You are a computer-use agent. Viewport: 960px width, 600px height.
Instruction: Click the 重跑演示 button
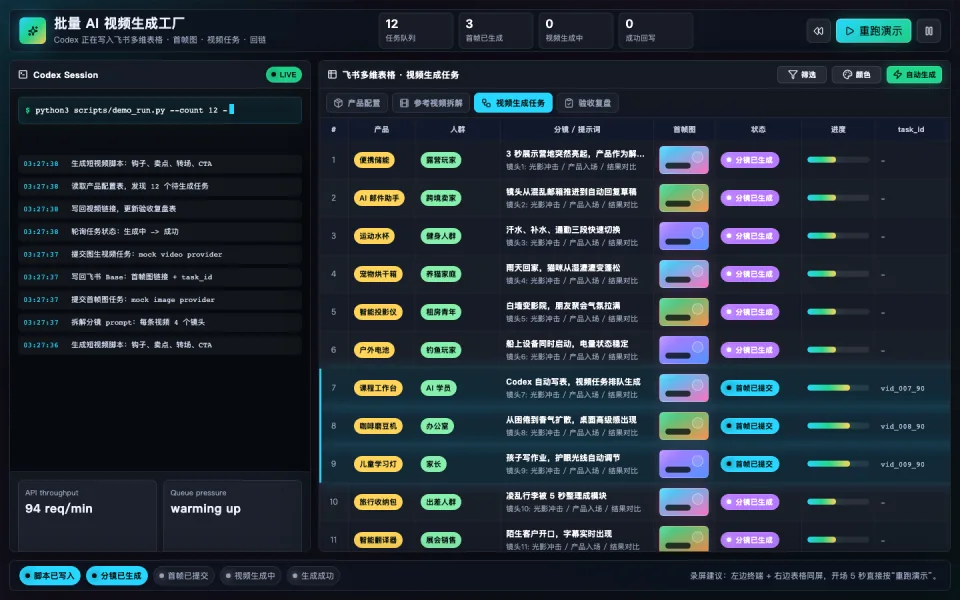click(873, 31)
